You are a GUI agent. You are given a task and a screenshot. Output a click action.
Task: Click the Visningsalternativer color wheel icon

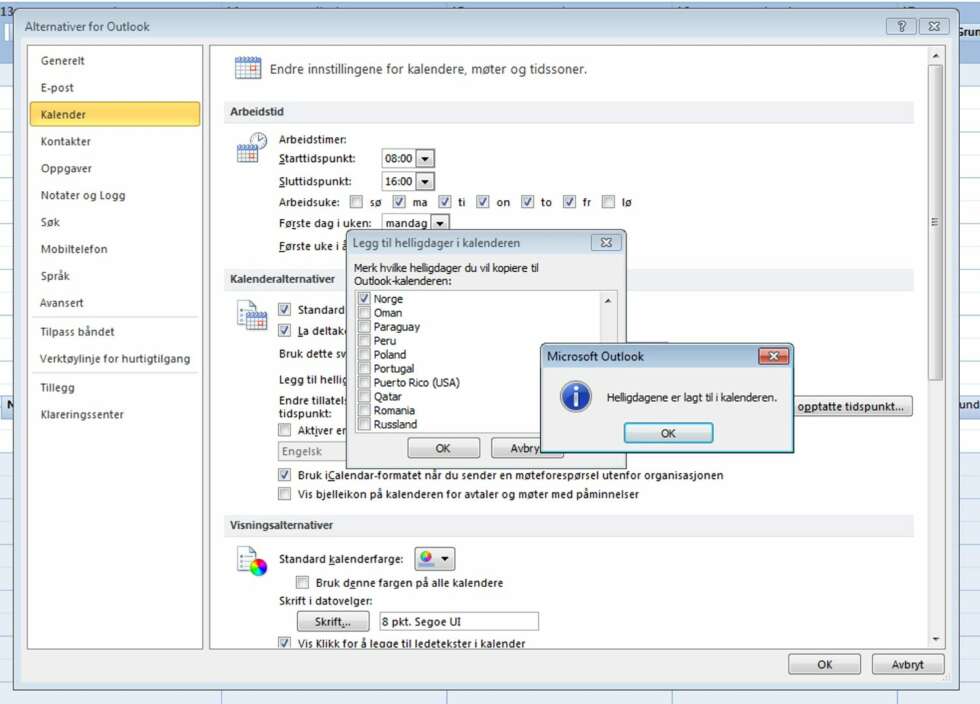pos(251,560)
